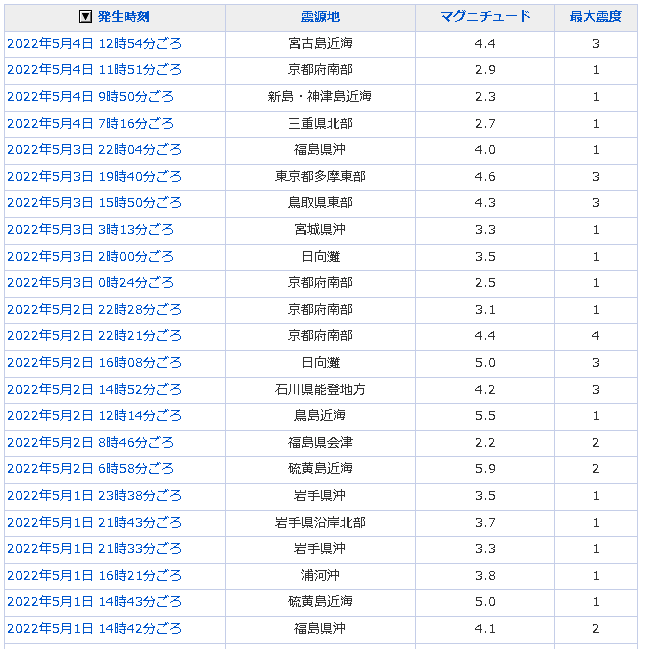This screenshot has width=645, height=649.
Task: Select magnitude 3.7 in 岩手県沿岸北部 row
Action: [x=485, y=522]
